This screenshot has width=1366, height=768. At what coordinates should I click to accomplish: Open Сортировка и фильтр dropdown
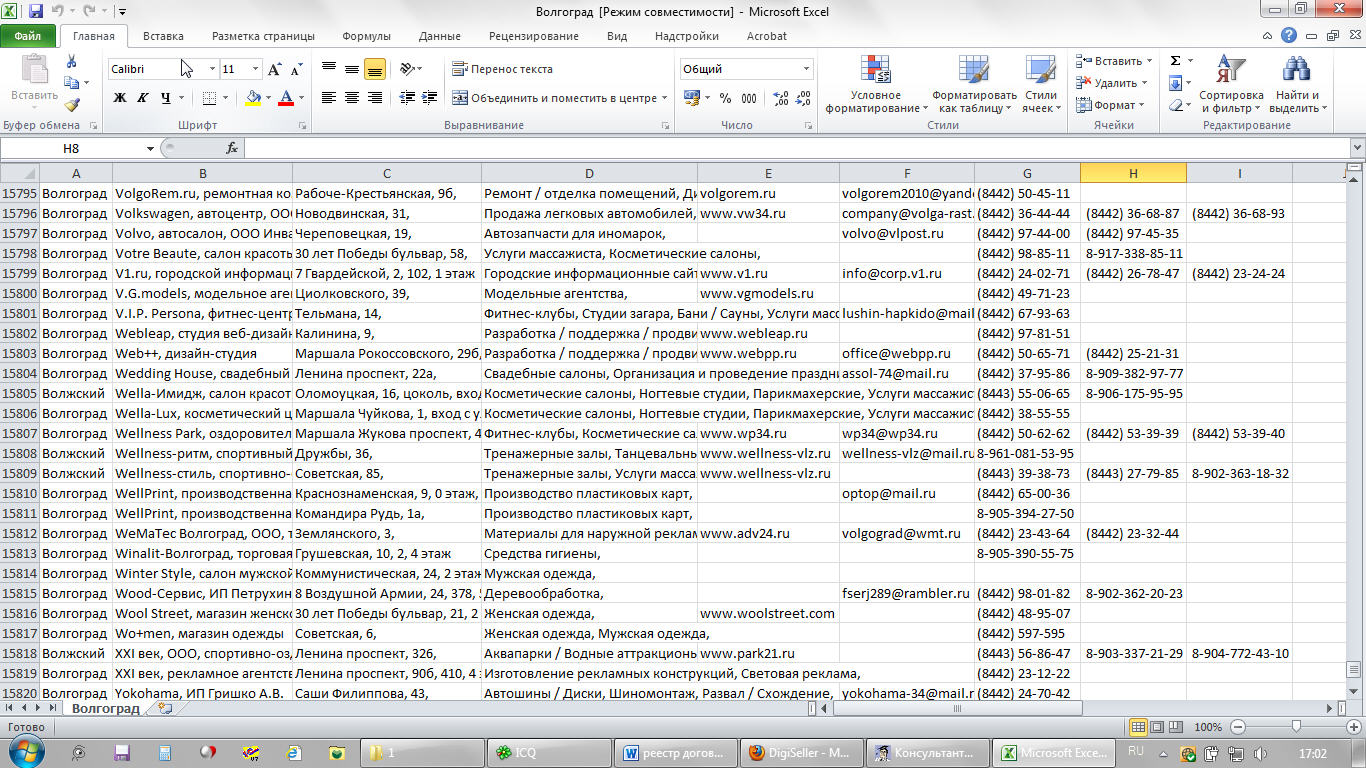coord(1231,85)
